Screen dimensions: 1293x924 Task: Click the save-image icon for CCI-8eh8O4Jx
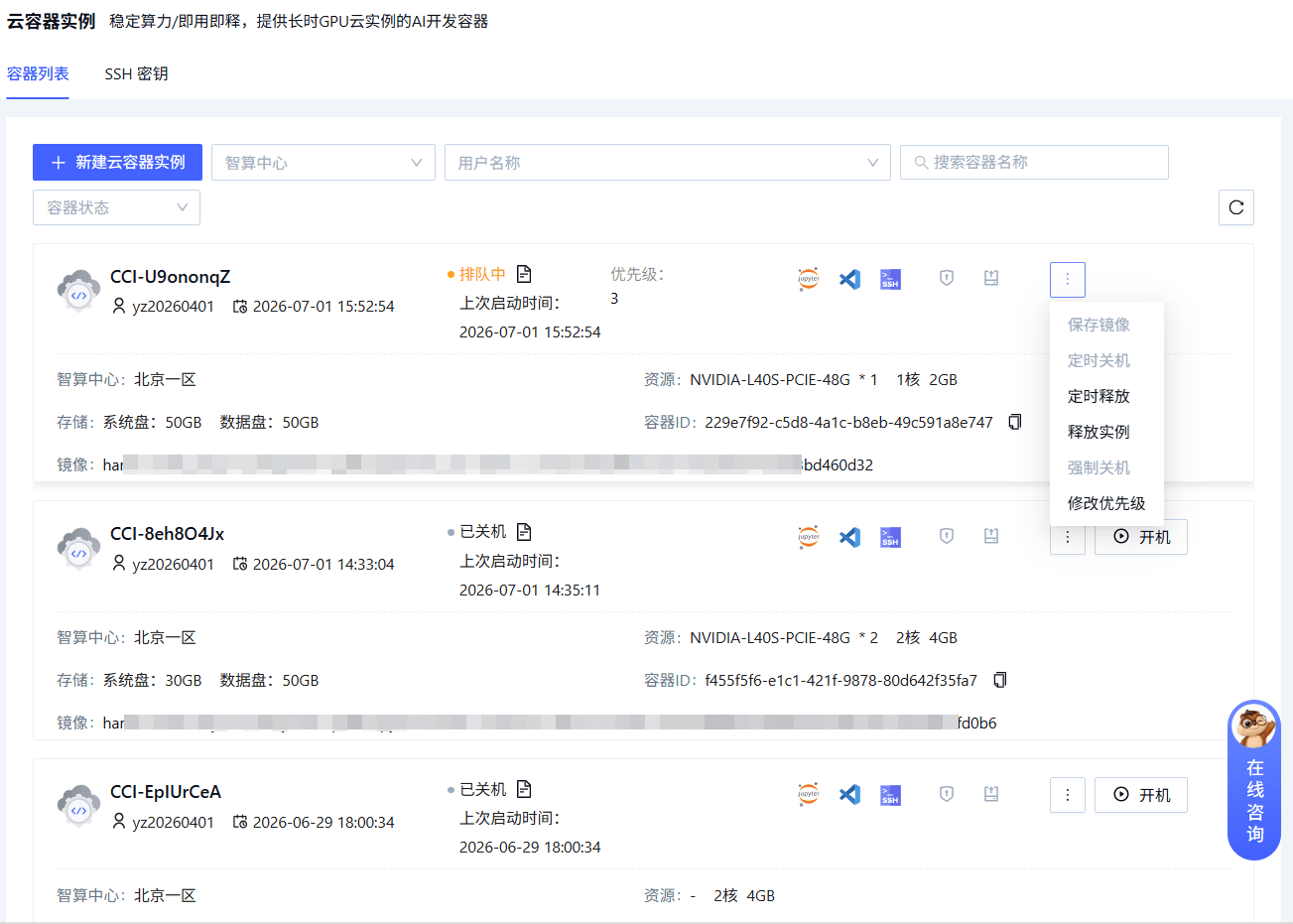pos(990,536)
